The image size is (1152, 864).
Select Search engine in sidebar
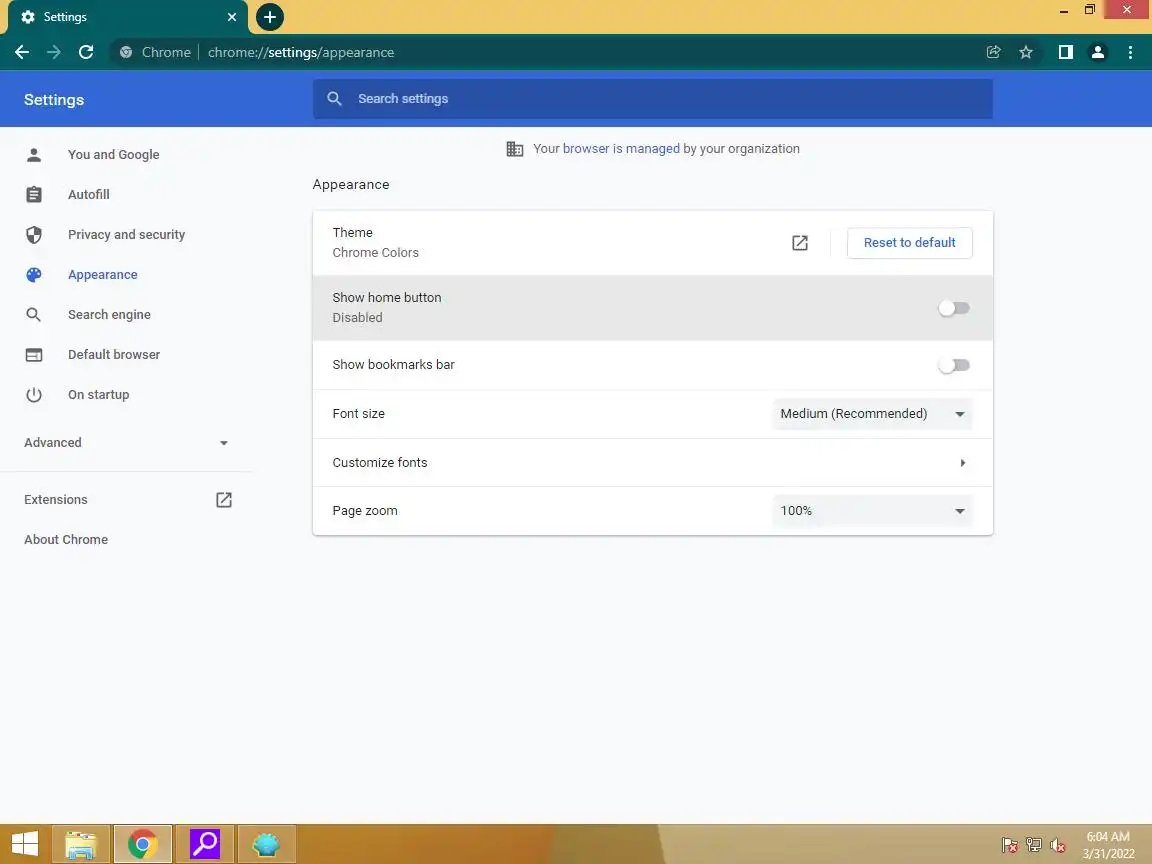point(109,314)
